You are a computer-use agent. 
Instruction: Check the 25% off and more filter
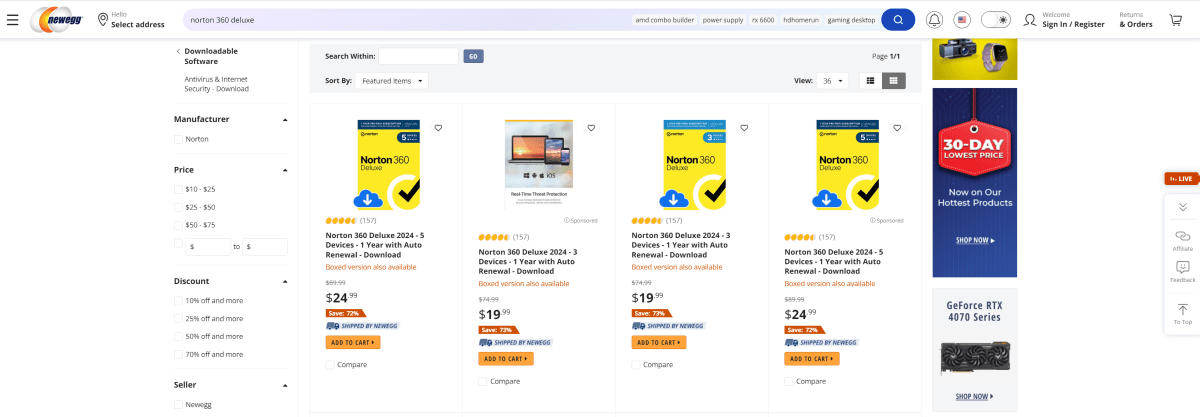tap(178, 319)
